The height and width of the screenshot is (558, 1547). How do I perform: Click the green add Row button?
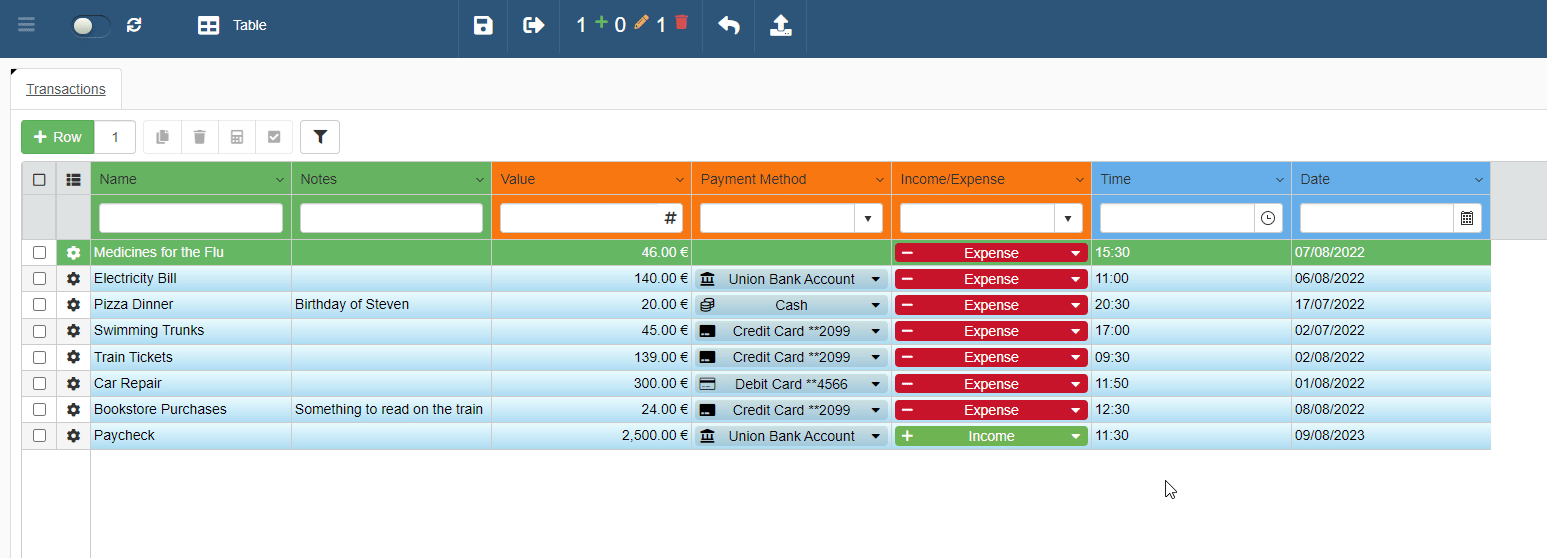tap(58, 137)
